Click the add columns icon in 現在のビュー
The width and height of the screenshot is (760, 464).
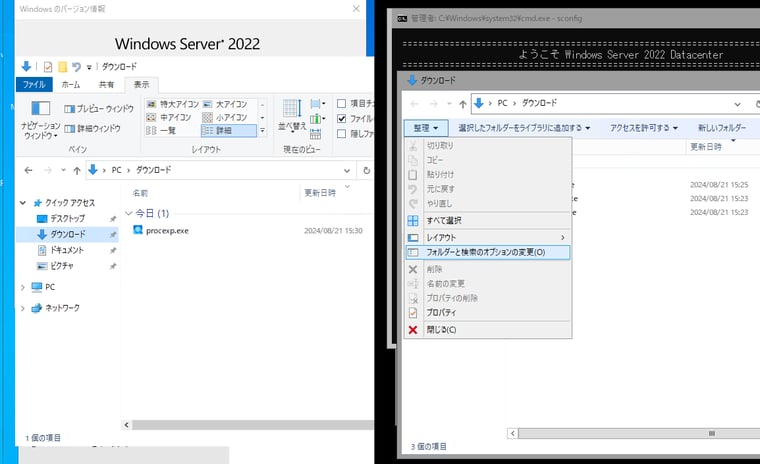tap(317, 119)
